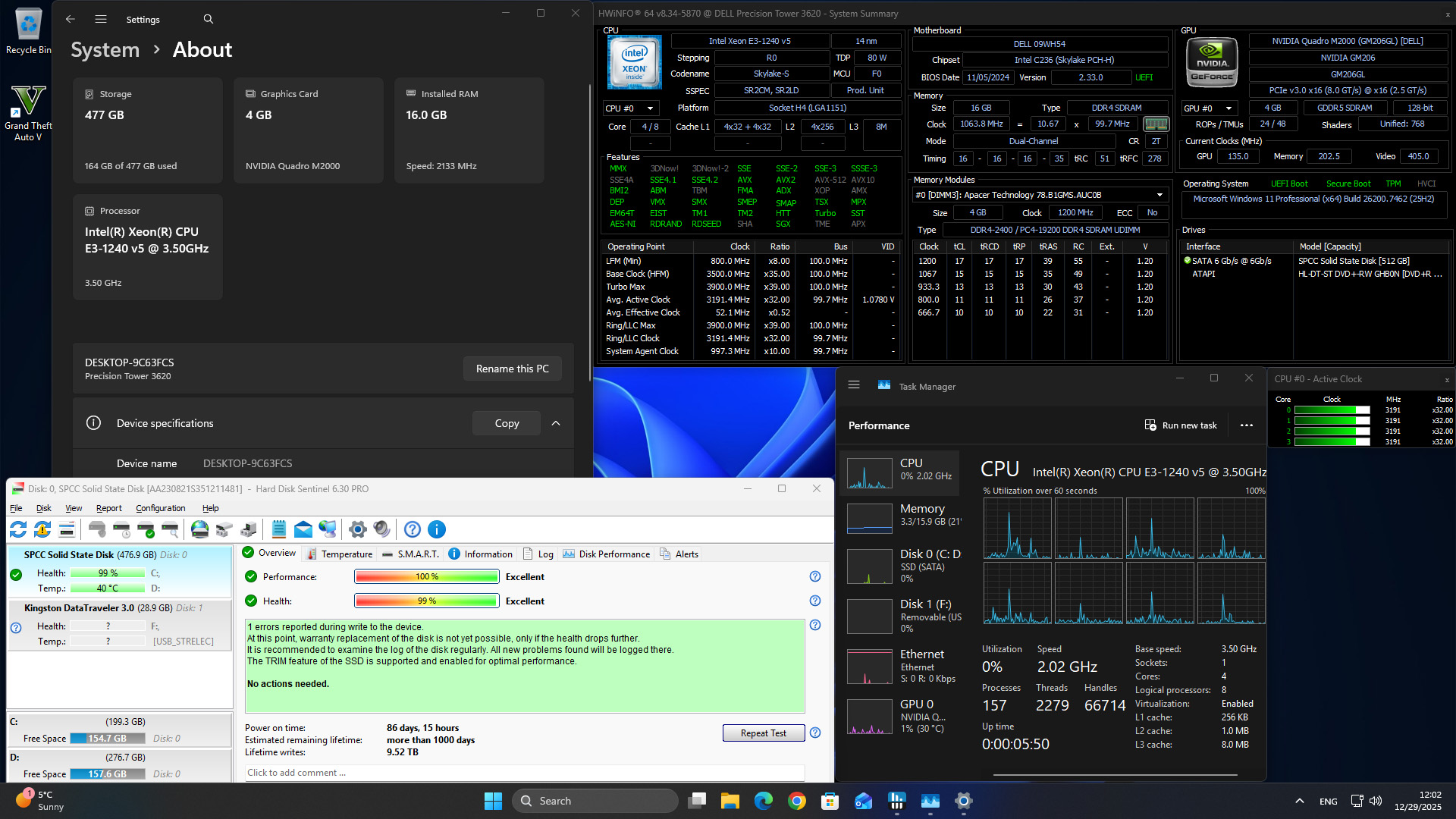The image size is (1456, 819).
Task: Click the refresh icon in Hard Disk Sentinel toolbar
Action: [18, 529]
